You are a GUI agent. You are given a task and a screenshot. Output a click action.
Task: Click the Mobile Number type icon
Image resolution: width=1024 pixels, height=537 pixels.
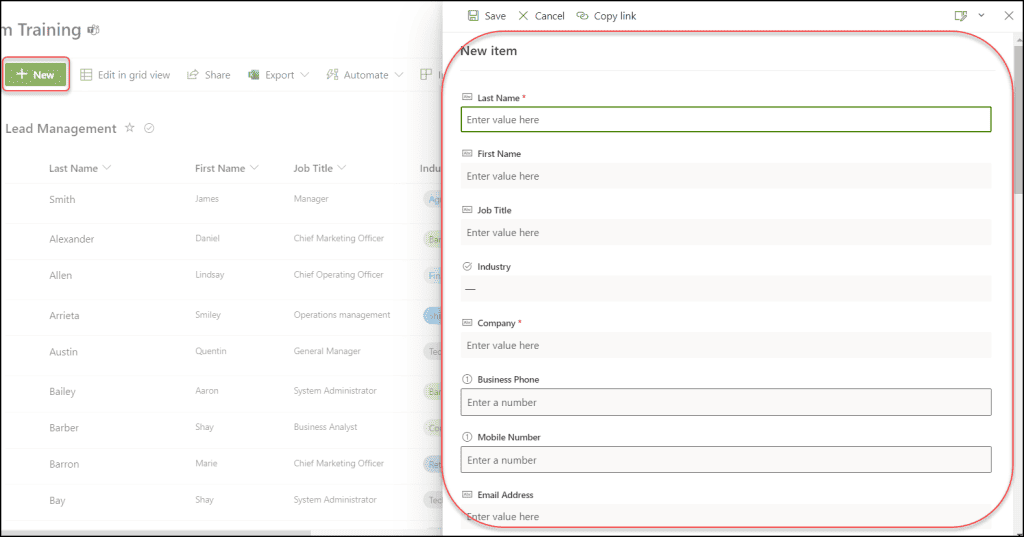point(467,437)
